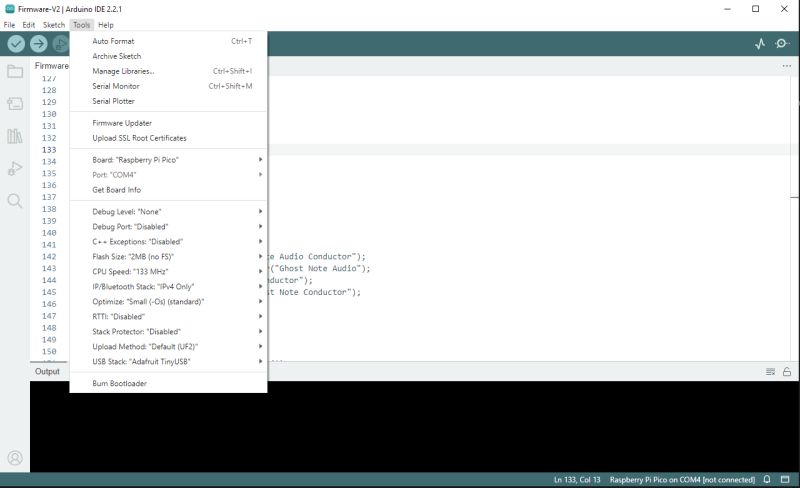The height and width of the screenshot is (488, 800).
Task: Click line number 150 in gutter
Action: coord(49,351)
